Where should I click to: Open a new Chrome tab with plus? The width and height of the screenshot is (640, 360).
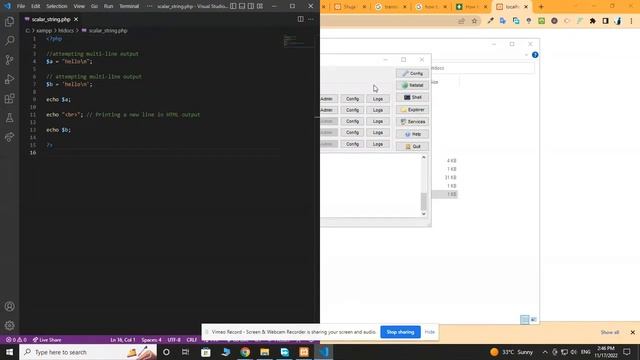541,7
